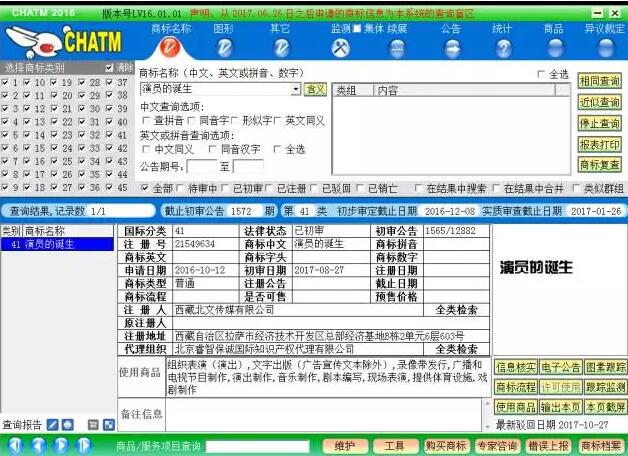This screenshot has width=628, height=456.
Task: Click the 错误上报 button
Action: [x=548, y=446]
